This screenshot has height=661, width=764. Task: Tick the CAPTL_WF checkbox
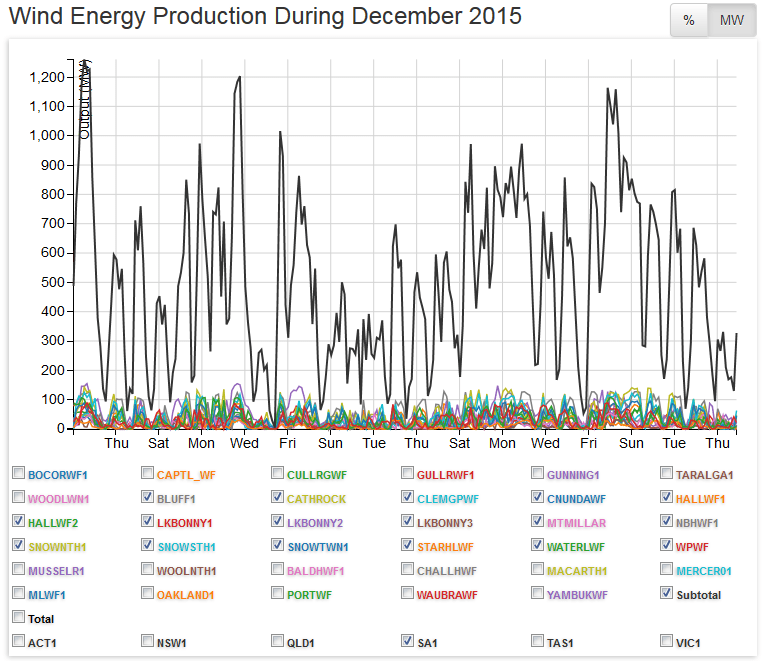point(148,474)
